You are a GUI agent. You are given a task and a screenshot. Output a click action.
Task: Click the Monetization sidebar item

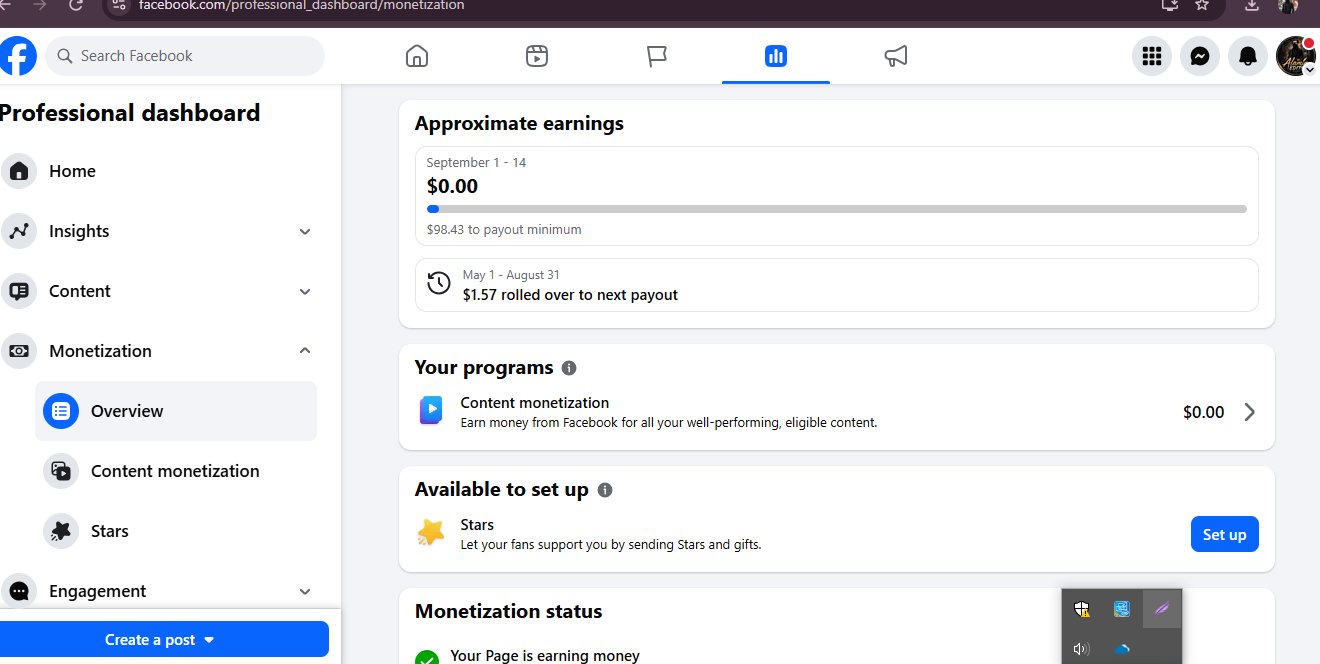coord(160,351)
